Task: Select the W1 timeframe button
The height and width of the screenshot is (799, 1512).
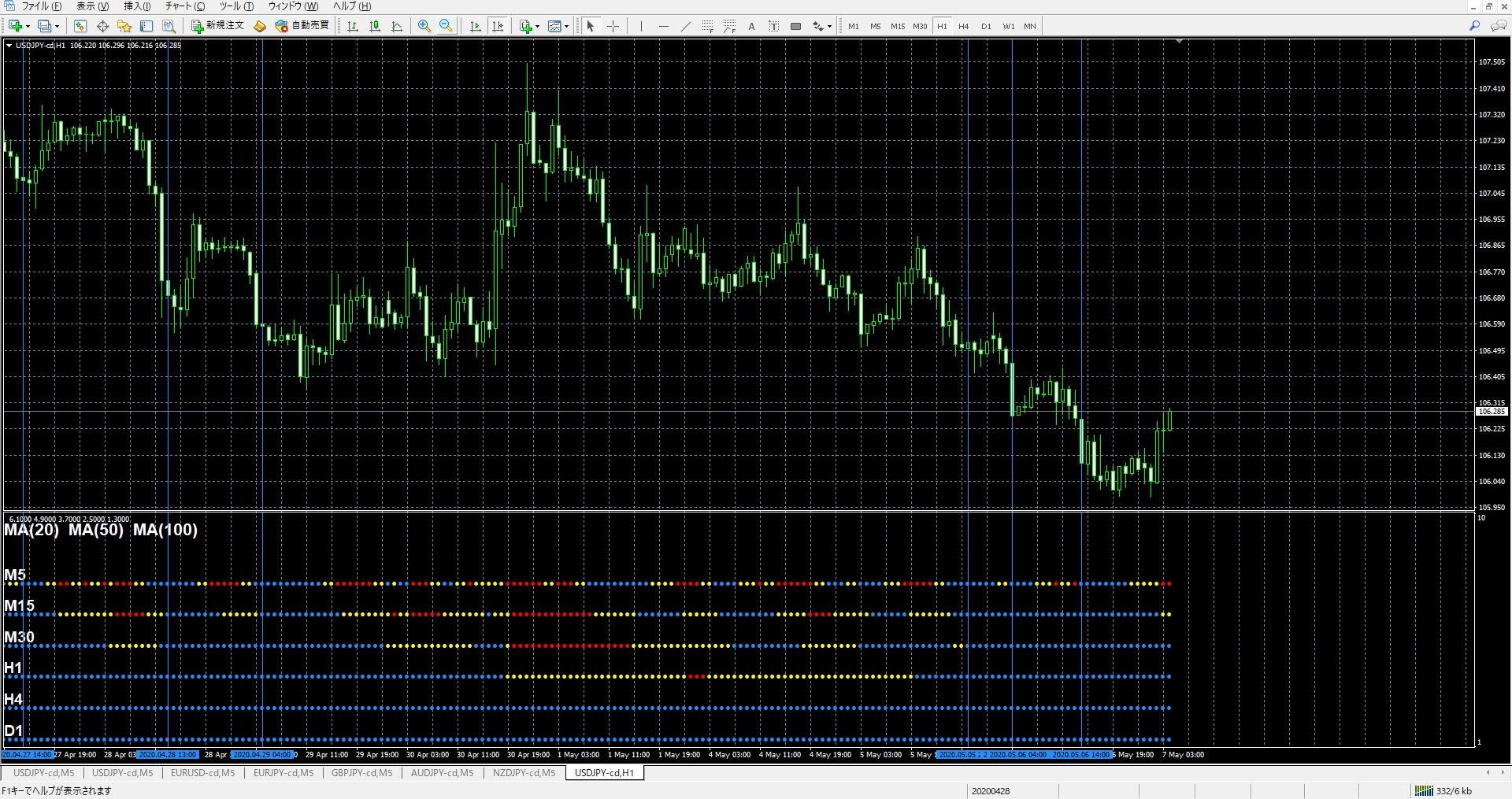Action: point(1009,26)
